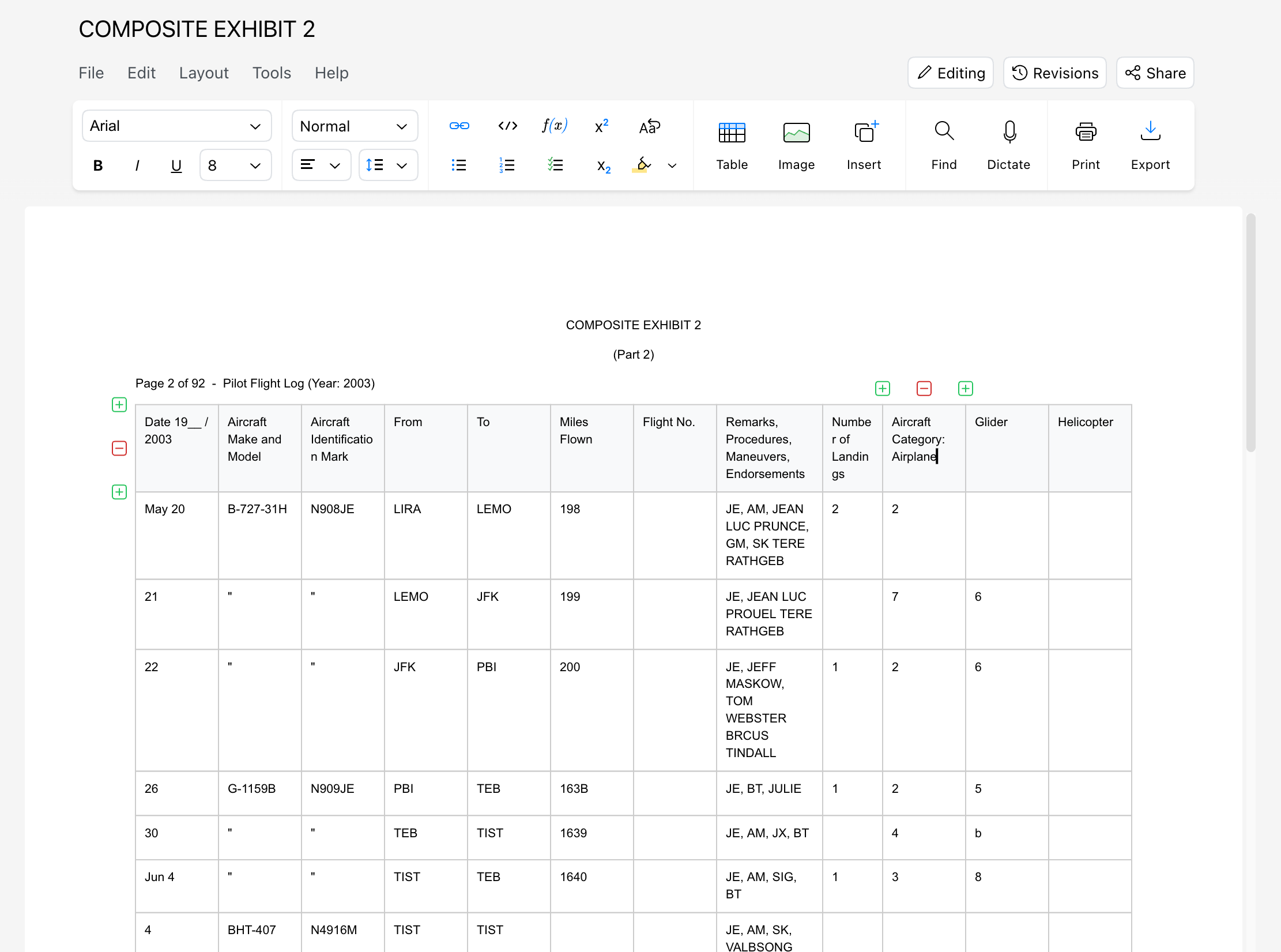This screenshot has height=952, width=1281.
Task: Click the 'May 20' date cell
Action: coord(177,536)
